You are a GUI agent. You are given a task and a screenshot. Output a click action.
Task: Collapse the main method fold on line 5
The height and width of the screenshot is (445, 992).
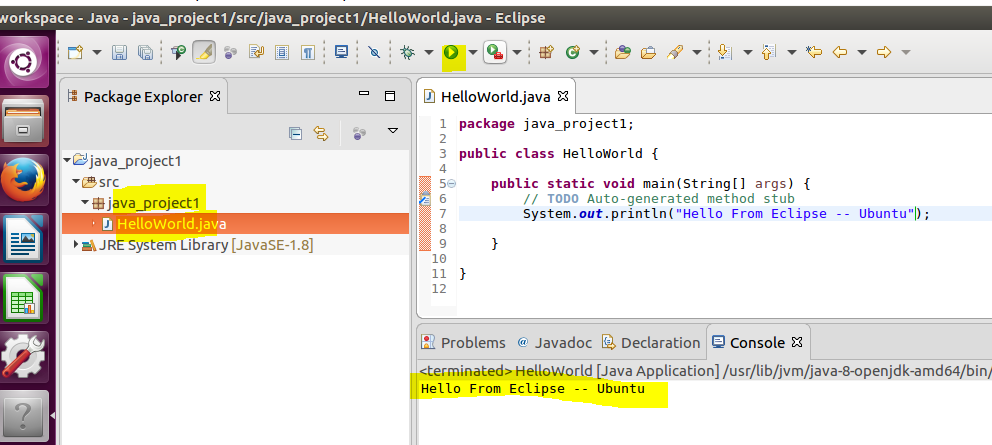[x=451, y=184]
